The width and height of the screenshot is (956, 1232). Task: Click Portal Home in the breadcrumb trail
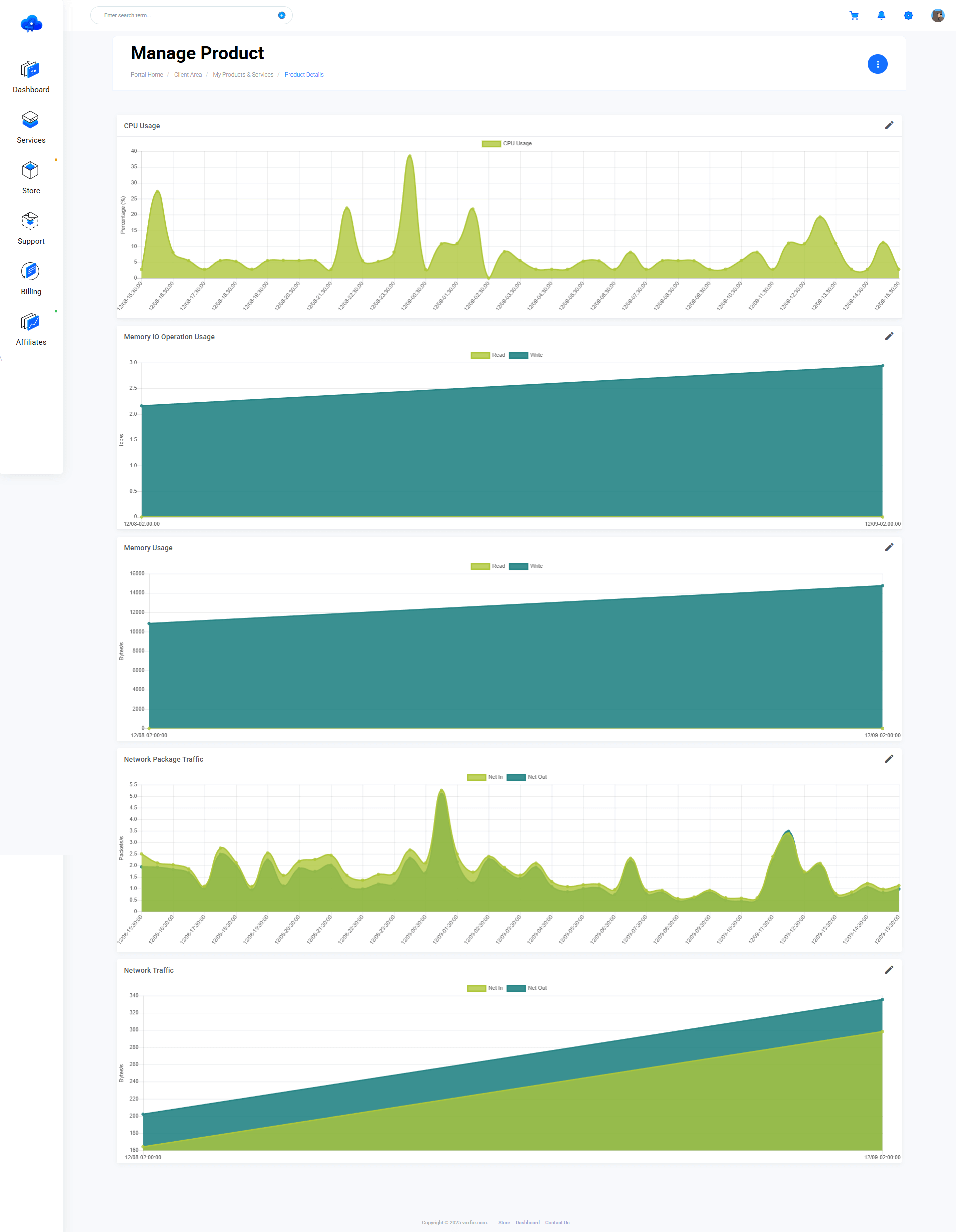click(x=146, y=74)
